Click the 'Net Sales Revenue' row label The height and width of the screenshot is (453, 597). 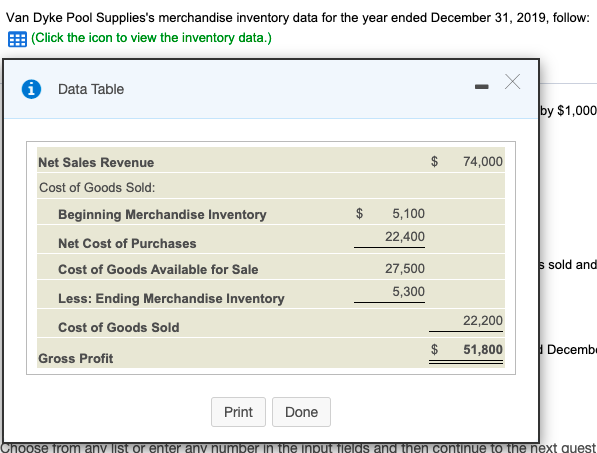96,163
